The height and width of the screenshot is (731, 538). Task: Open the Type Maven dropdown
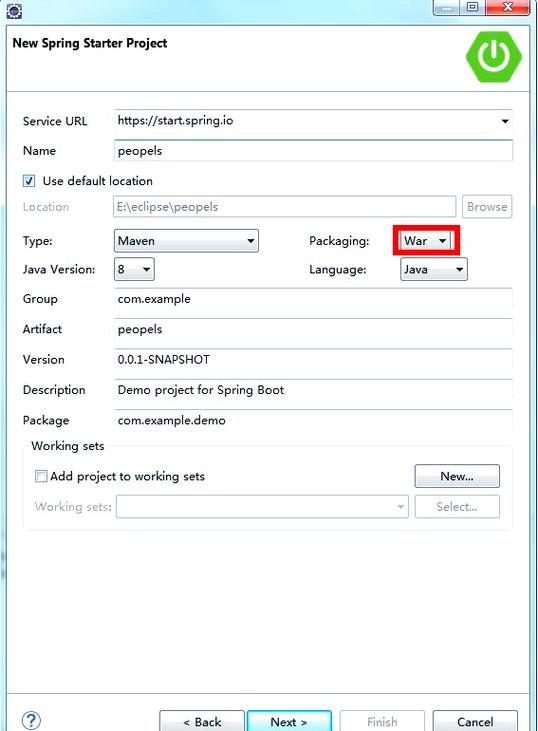pos(186,241)
